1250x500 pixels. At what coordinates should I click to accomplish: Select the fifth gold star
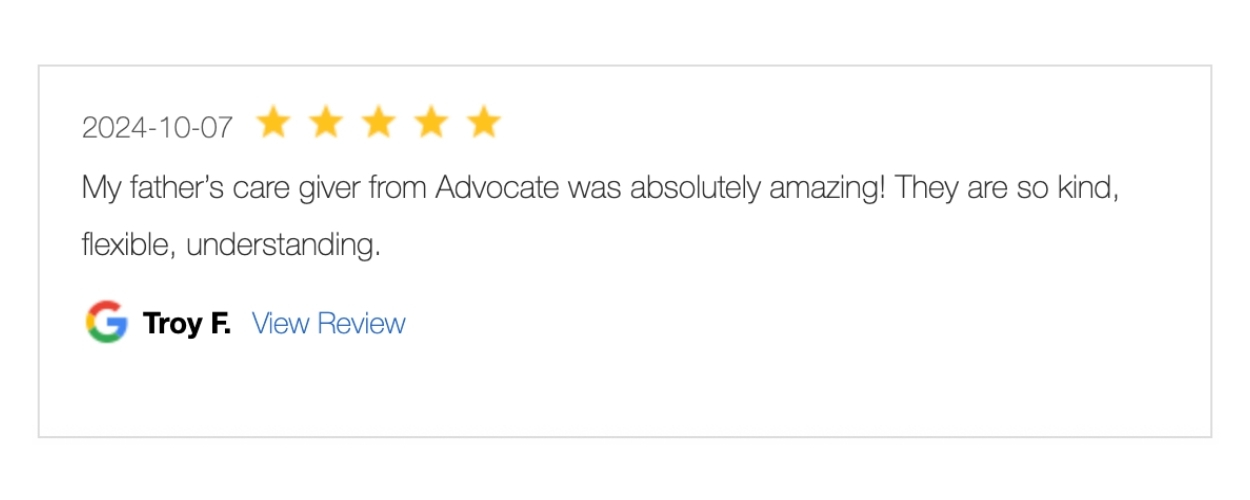point(484,123)
